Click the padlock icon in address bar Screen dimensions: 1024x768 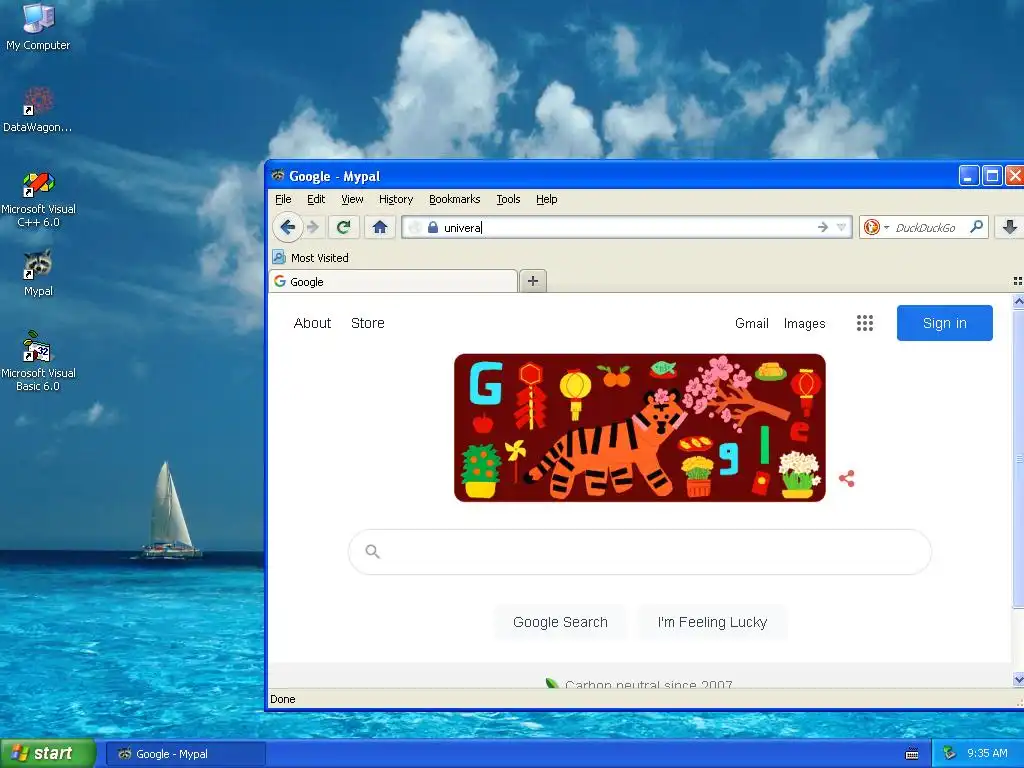coord(432,227)
